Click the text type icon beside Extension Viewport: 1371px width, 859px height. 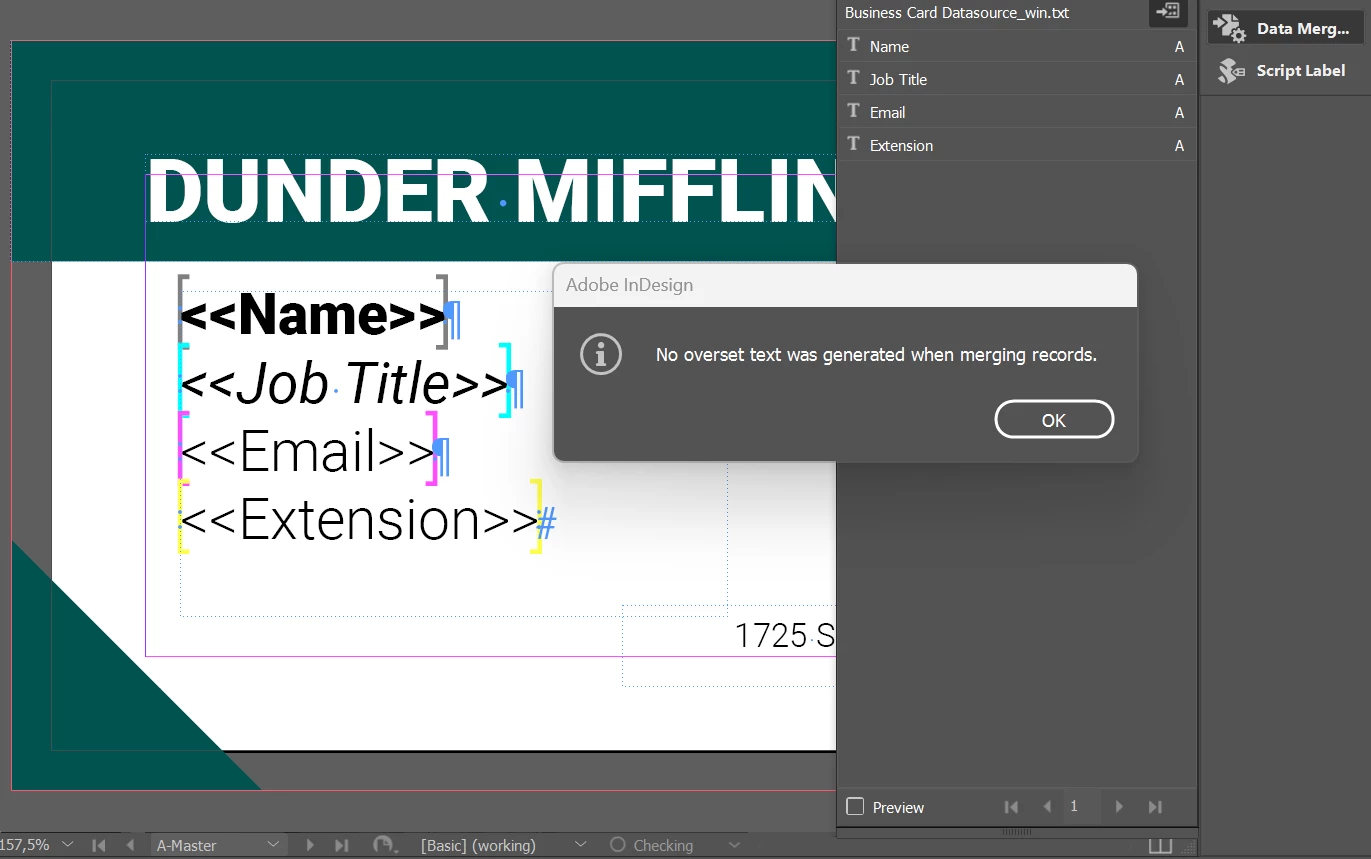point(853,144)
